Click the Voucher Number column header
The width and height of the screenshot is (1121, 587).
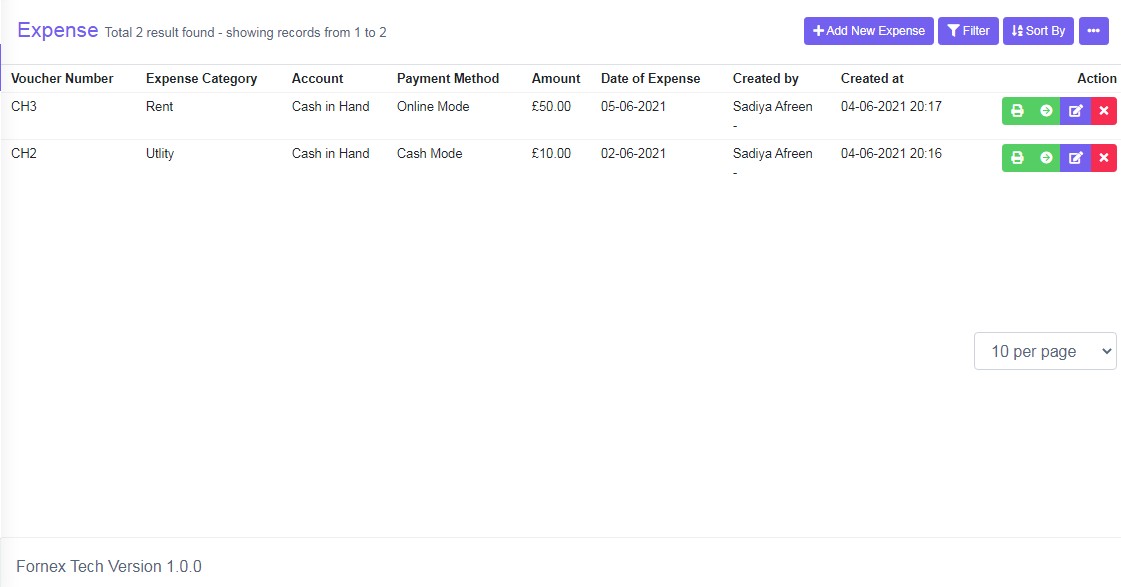tap(62, 79)
